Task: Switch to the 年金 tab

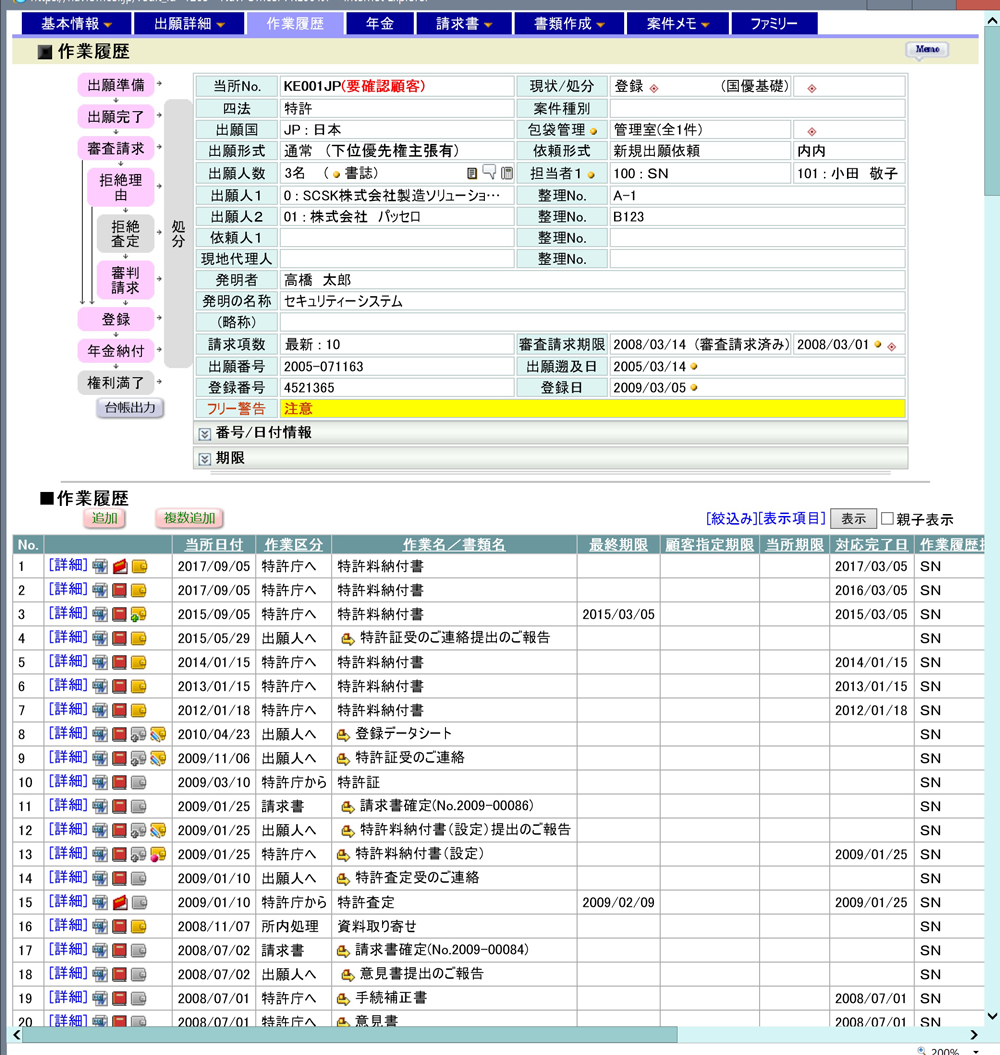Action: (x=380, y=24)
